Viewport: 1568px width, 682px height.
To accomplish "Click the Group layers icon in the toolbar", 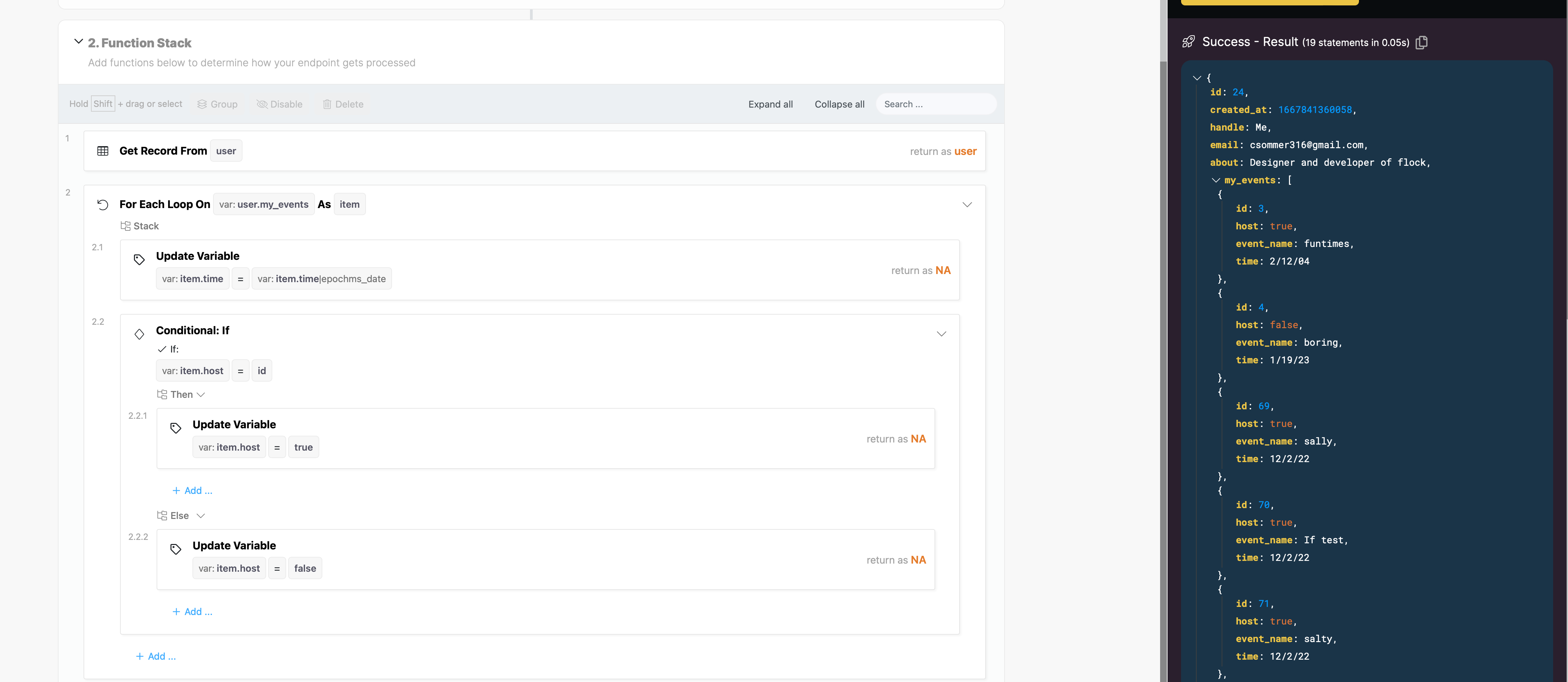I will 202,104.
